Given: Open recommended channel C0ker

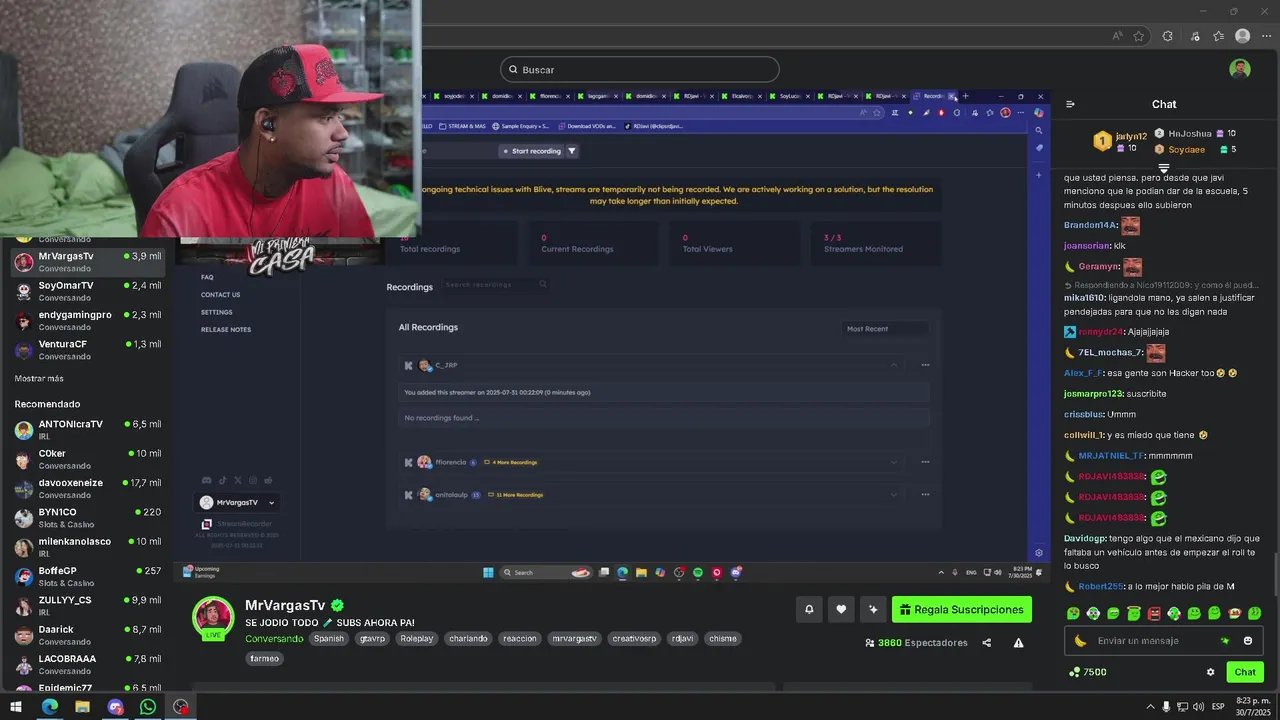Looking at the screenshot, I should (x=87, y=459).
